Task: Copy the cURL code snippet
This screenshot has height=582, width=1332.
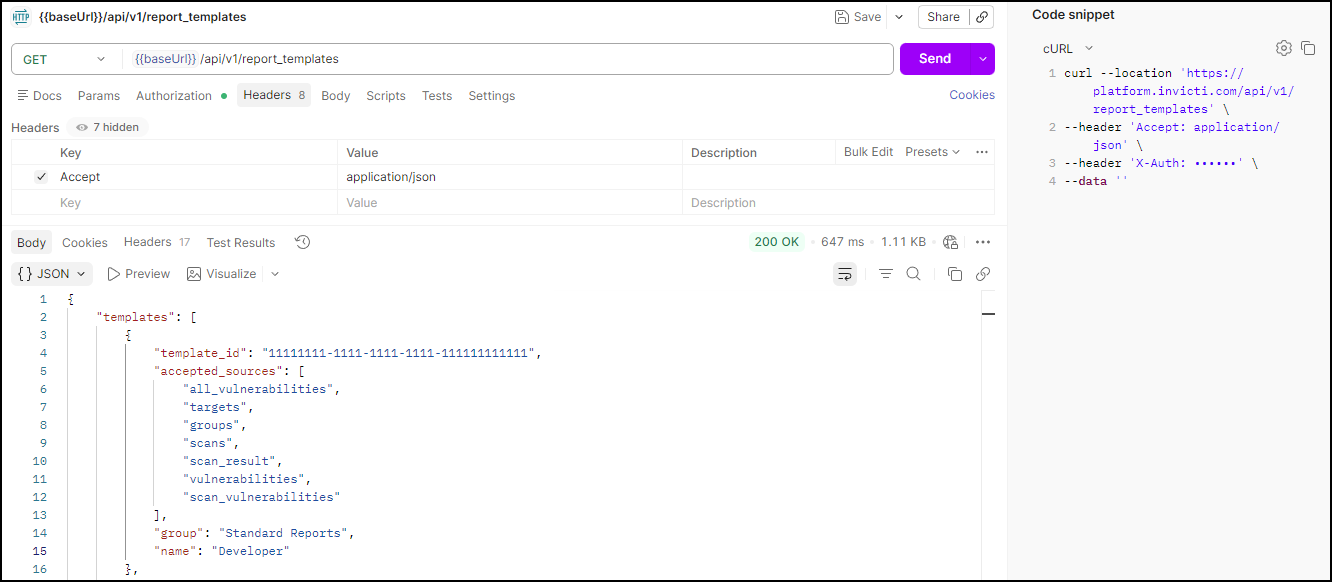Action: pyautogui.click(x=1309, y=47)
